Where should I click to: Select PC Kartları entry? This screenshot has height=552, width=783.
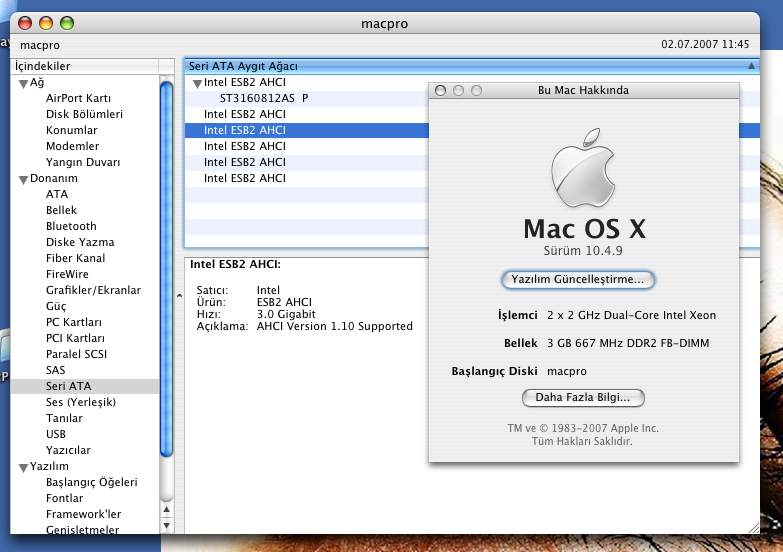pos(74,322)
